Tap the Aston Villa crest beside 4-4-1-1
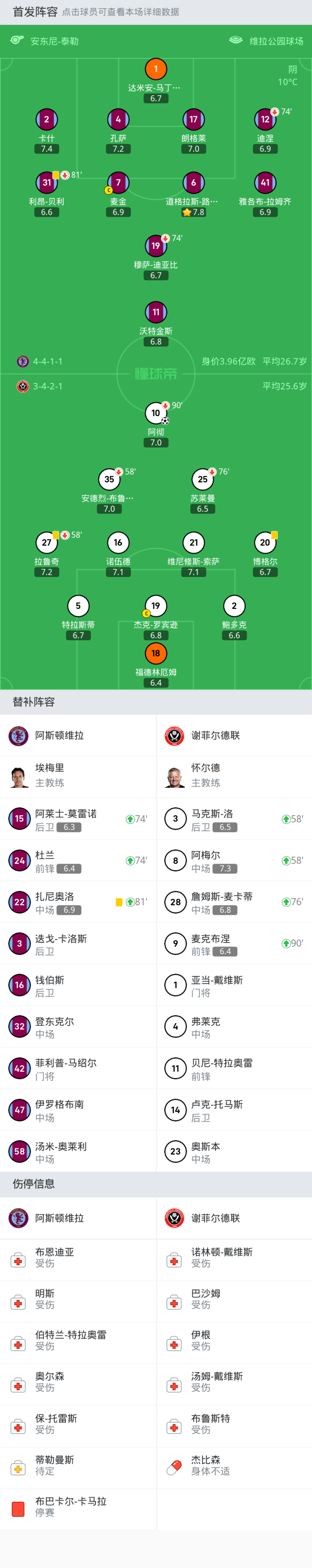 pos(23,362)
